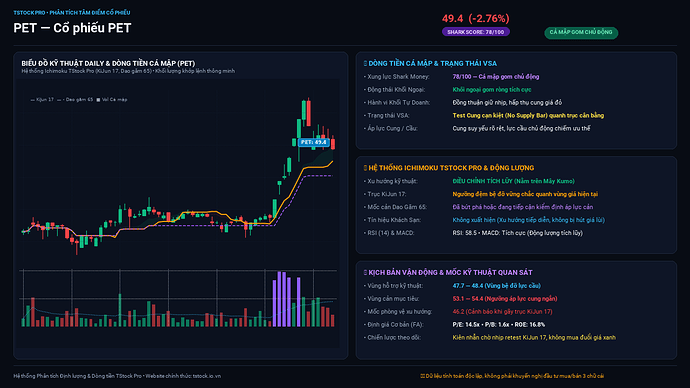Image resolution: width=690 pixels, height=388 pixels.
Task: Click the Vol Cá mập legend entry
Action: [112, 99]
